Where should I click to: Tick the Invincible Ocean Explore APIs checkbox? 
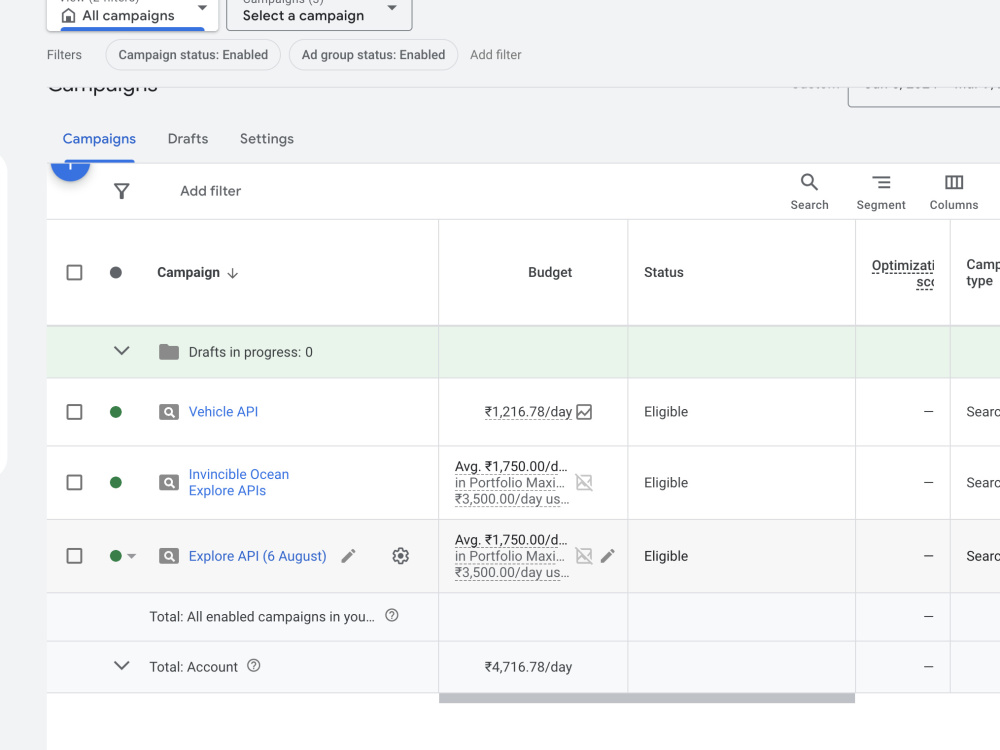(x=75, y=482)
